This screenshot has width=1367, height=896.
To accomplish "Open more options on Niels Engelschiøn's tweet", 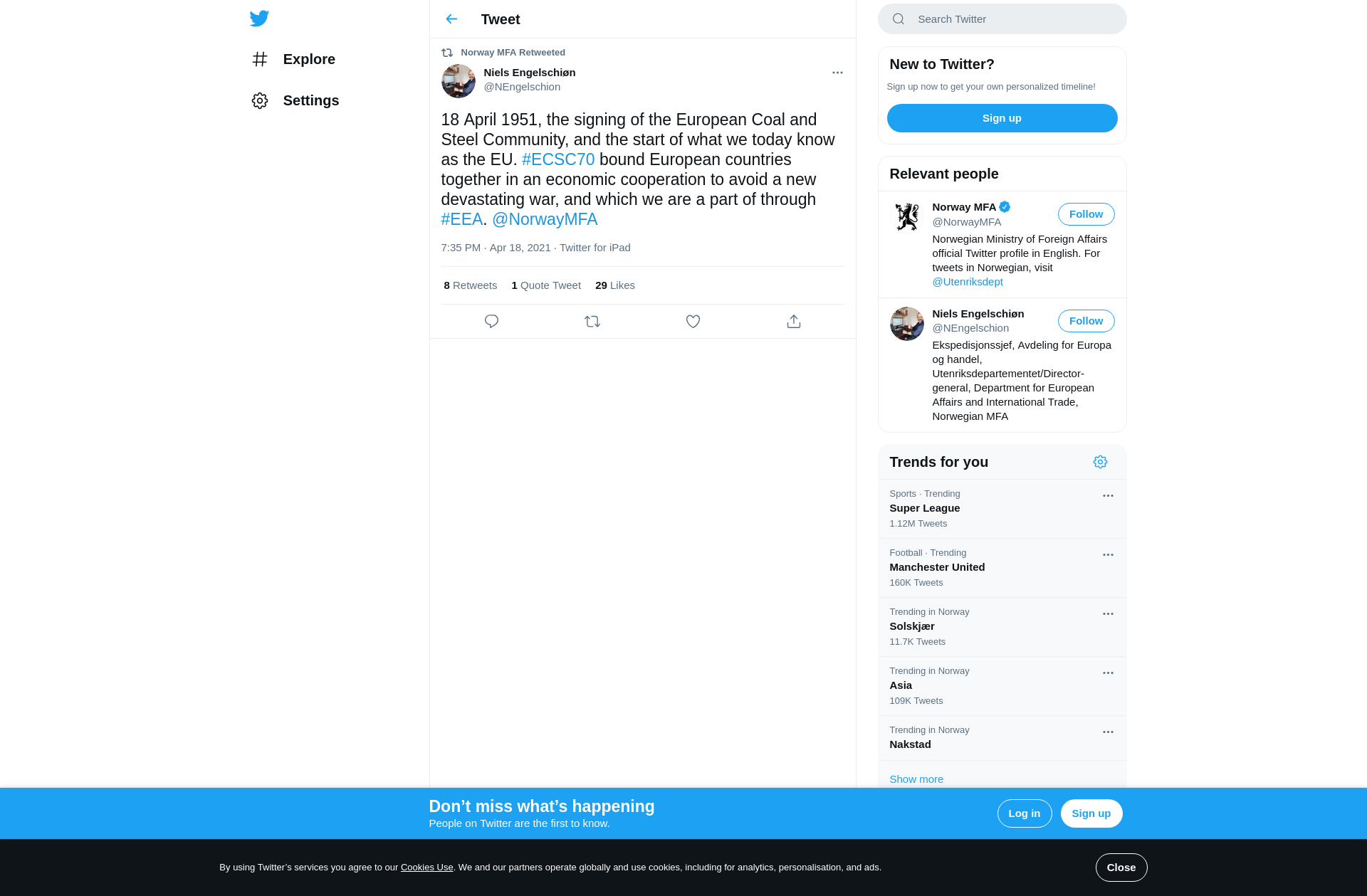I will 837,73.
